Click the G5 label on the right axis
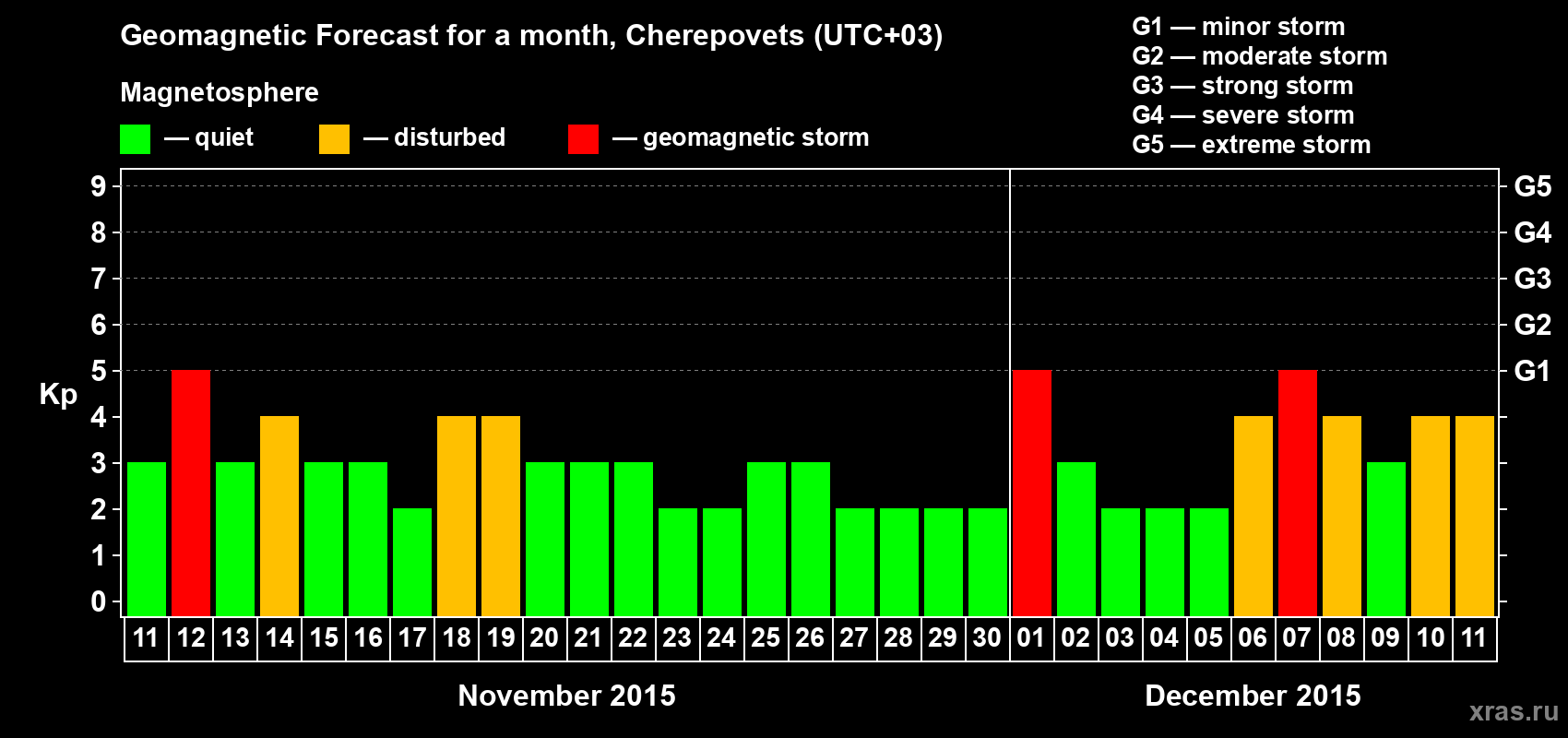The height and width of the screenshot is (738, 1568). coord(1532,186)
